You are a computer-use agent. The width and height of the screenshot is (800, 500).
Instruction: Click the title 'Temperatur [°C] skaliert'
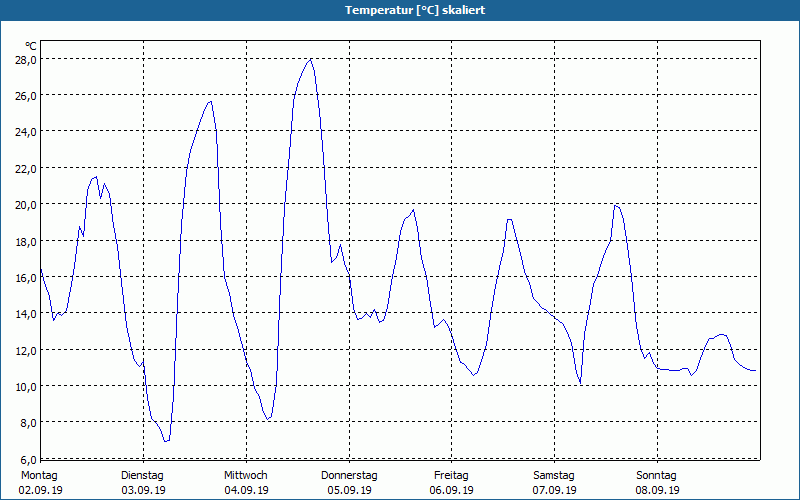(415, 10)
